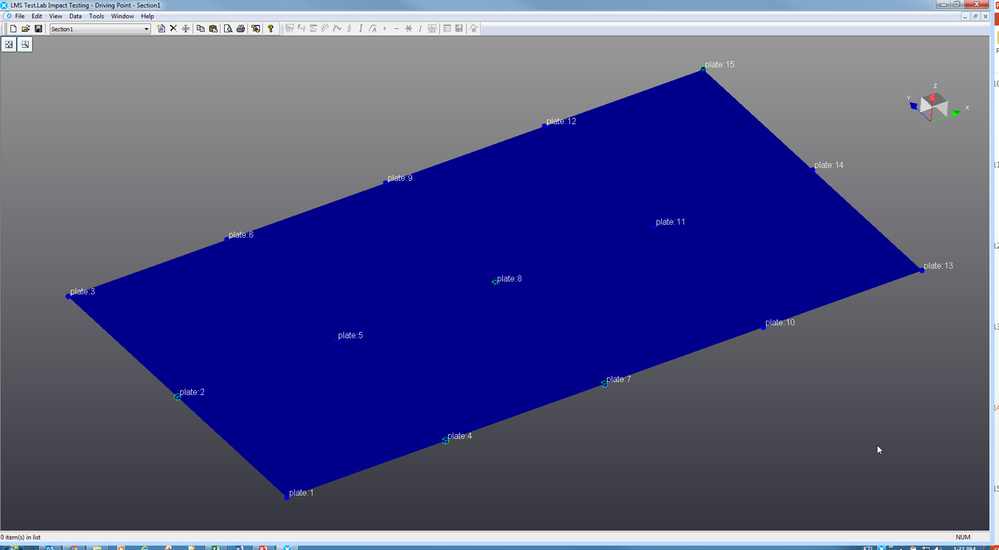The height and width of the screenshot is (550, 999).
Task: Click the yellow Help question mark icon
Action: pos(270,29)
